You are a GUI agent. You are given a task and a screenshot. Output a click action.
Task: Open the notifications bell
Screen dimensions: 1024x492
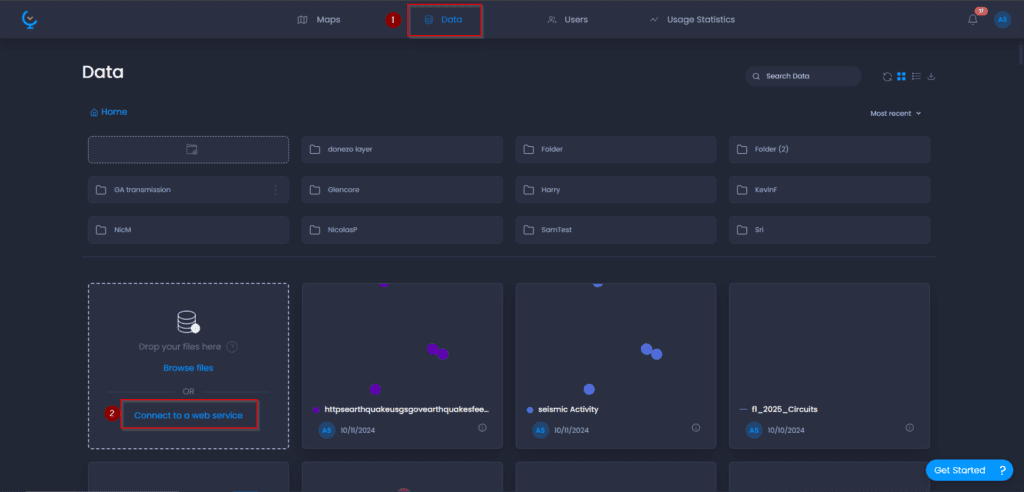972,20
